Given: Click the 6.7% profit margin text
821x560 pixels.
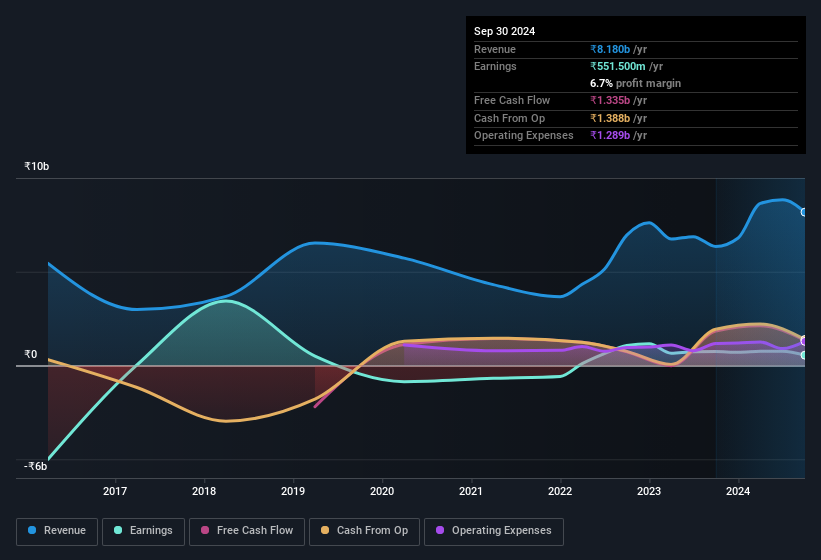Looking at the screenshot, I should point(636,83).
